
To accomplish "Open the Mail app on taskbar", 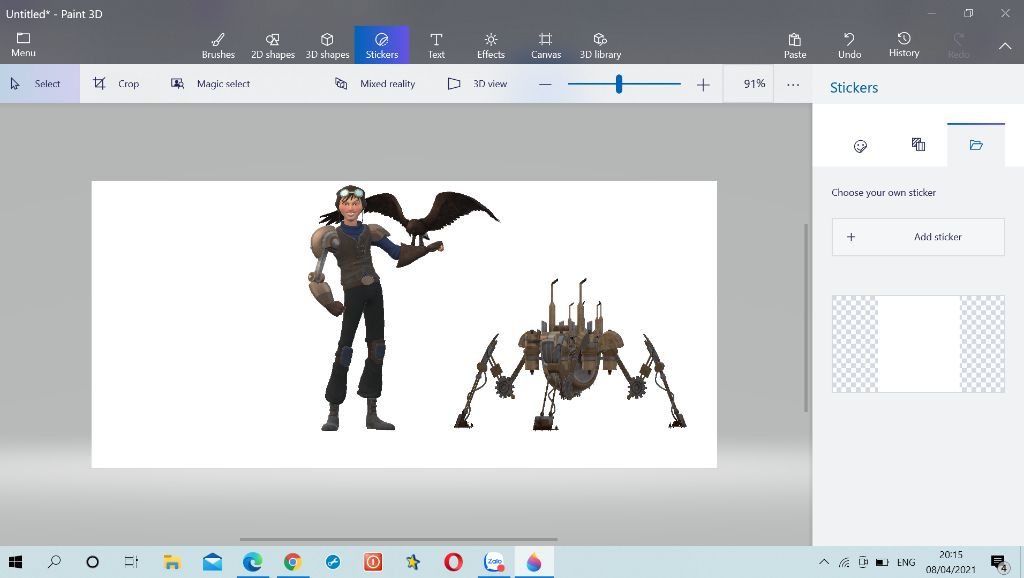I will 212,562.
